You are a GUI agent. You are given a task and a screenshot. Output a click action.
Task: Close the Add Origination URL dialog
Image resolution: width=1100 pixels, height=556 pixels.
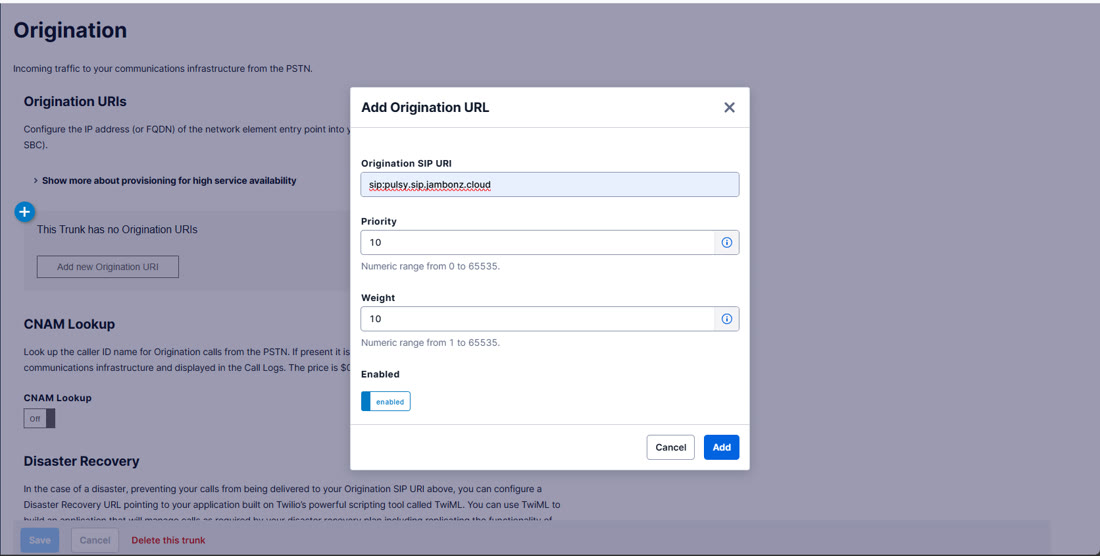pyautogui.click(x=729, y=107)
